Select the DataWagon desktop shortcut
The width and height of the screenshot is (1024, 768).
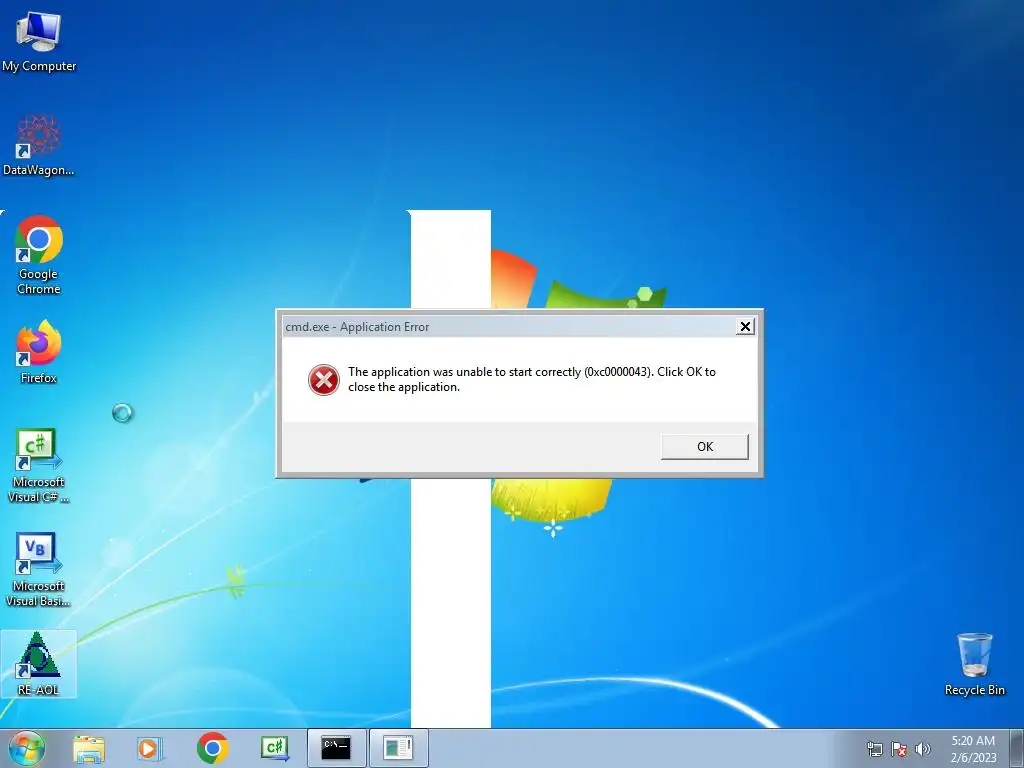click(x=39, y=146)
